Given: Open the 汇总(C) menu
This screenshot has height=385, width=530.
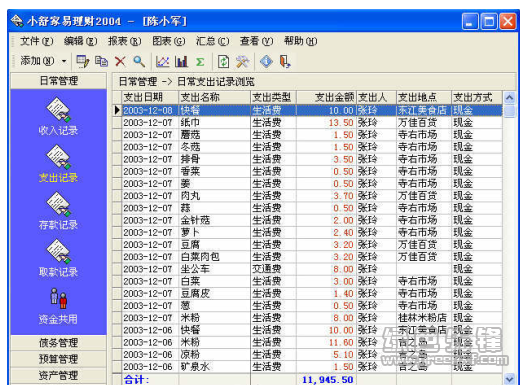Looking at the screenshot, I should 212,41.
